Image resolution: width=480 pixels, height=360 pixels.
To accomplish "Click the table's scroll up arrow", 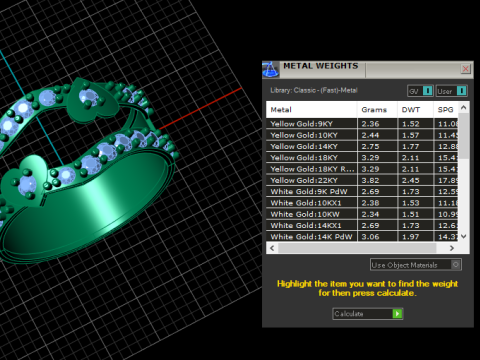I will 464,108.
